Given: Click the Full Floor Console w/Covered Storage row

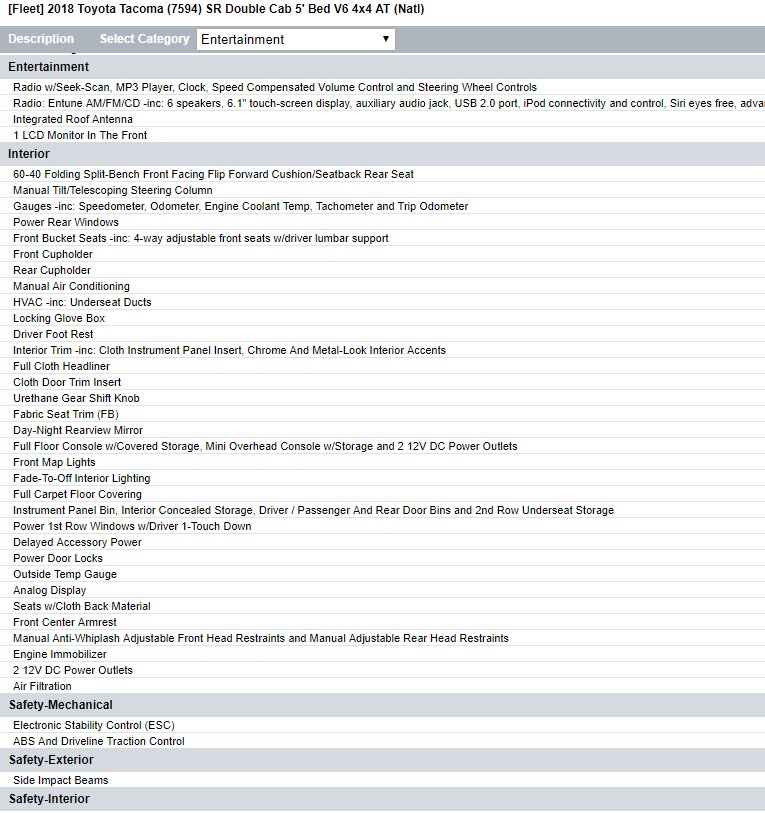Looking at the screenshot, I should click(x=382, y=446).
